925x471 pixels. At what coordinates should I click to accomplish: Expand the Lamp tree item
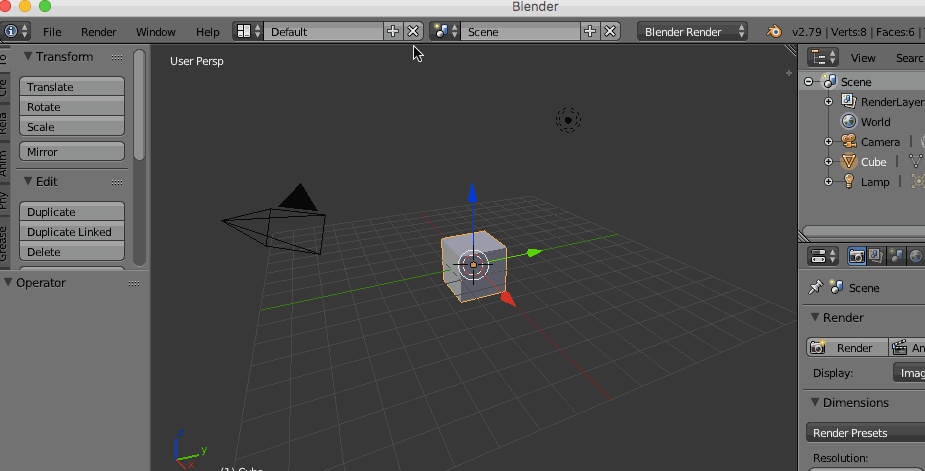coord(828,182)
